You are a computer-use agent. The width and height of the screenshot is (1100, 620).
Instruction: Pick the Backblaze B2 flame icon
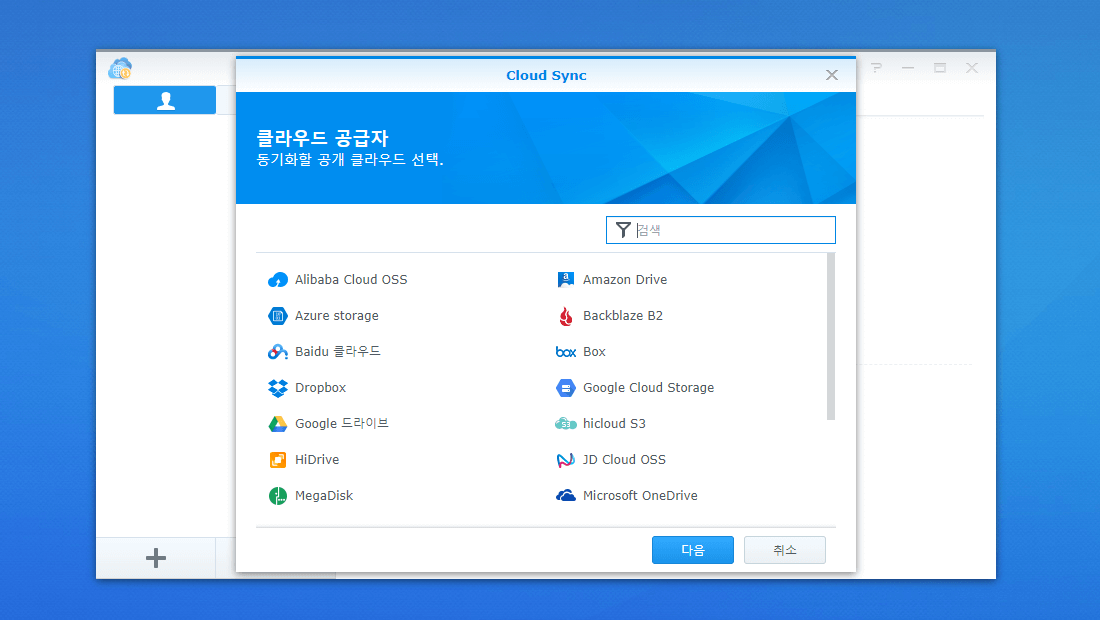(x=565, y=316)
